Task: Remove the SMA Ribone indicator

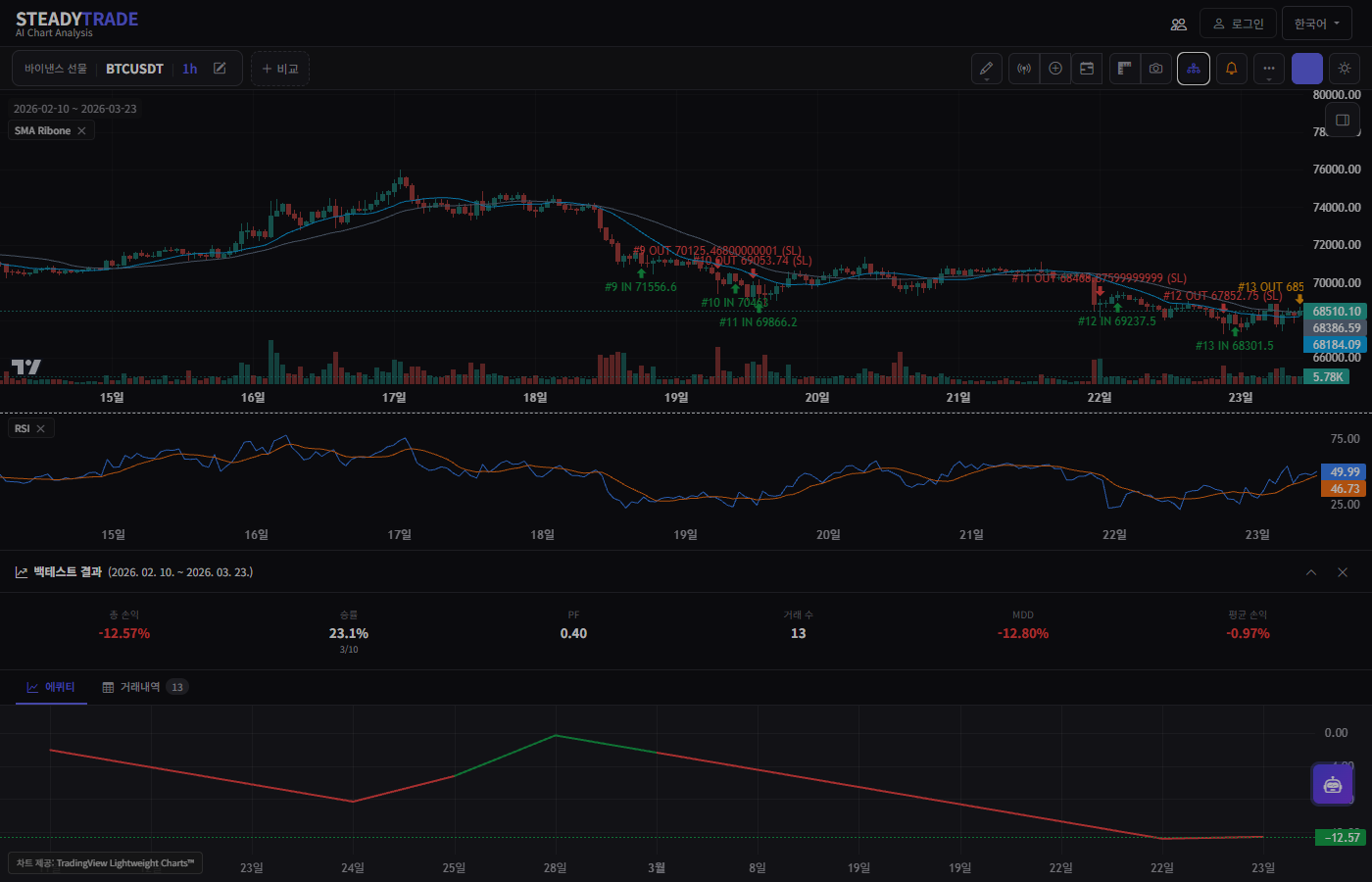Action: coord(81,130)
